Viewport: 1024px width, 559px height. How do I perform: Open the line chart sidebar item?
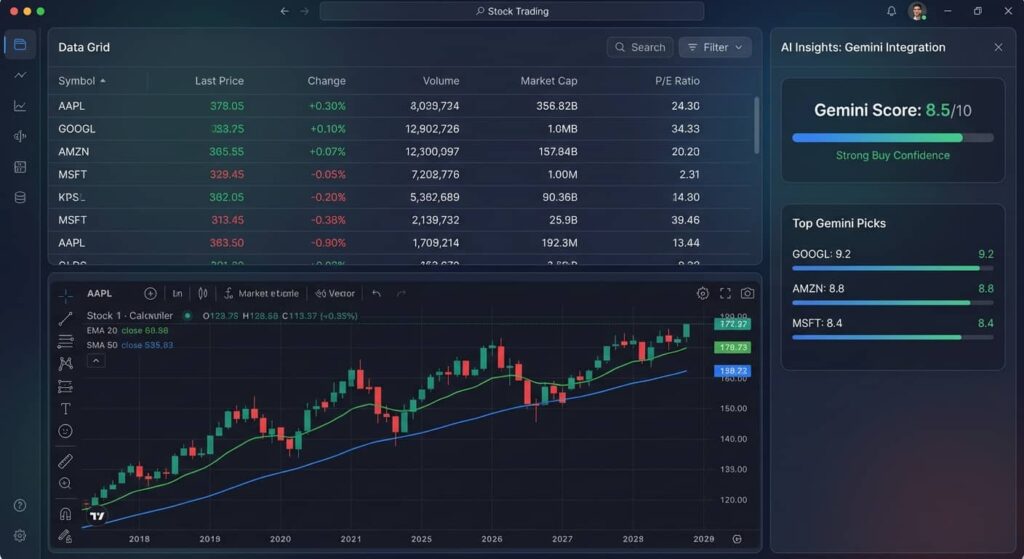coord(20,75)
